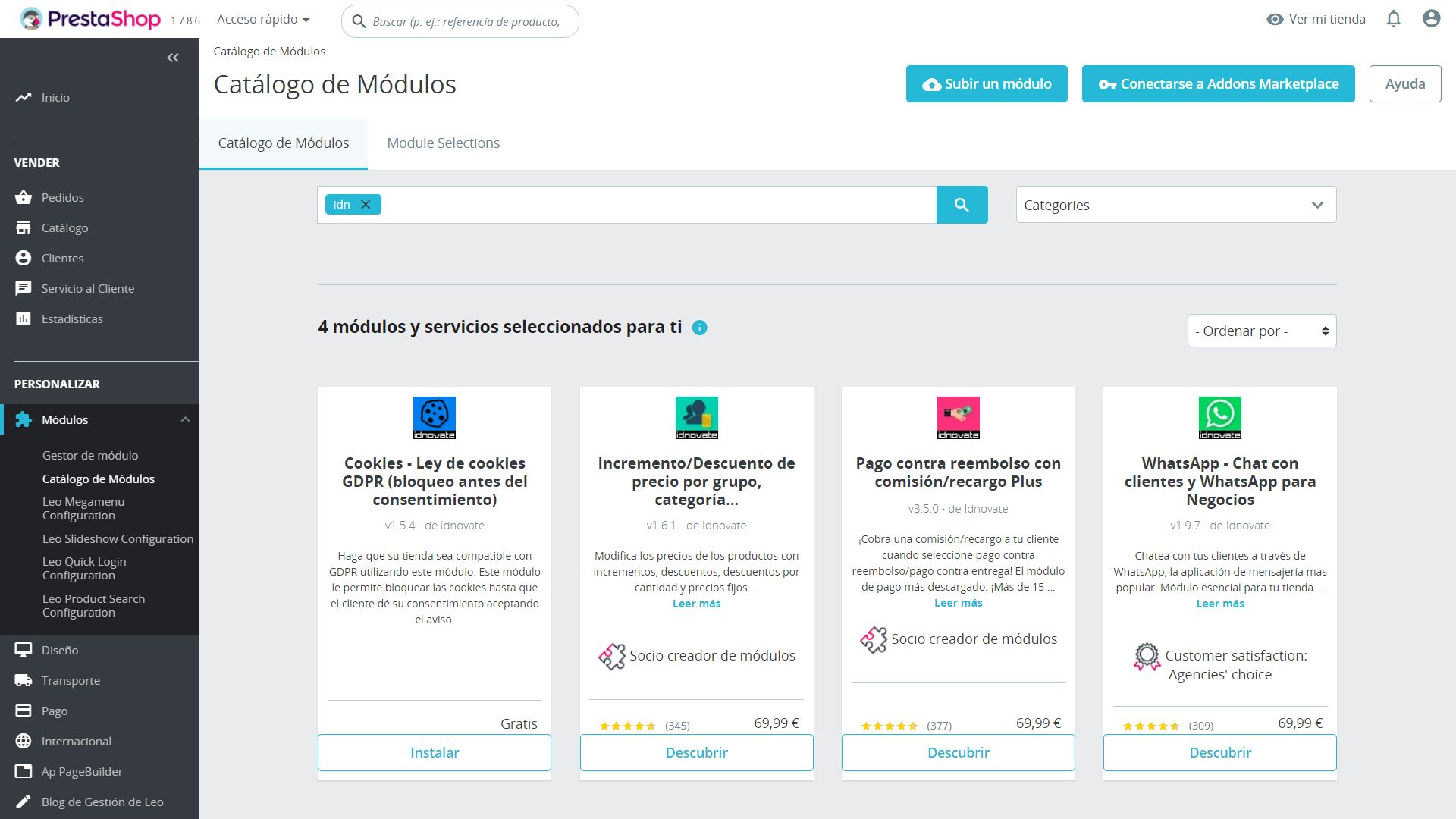The height and width of the screenshot is (819, 1456).
Task: Open the user profile avatar icon
Action: click(x=1431, y=19)
